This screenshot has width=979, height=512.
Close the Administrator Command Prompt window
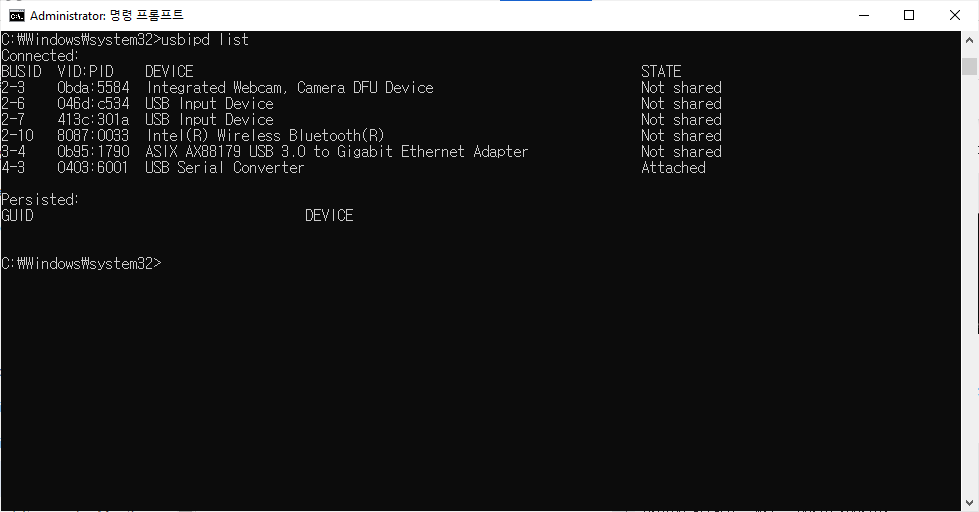pyautogui.click(x=955, y=15)
